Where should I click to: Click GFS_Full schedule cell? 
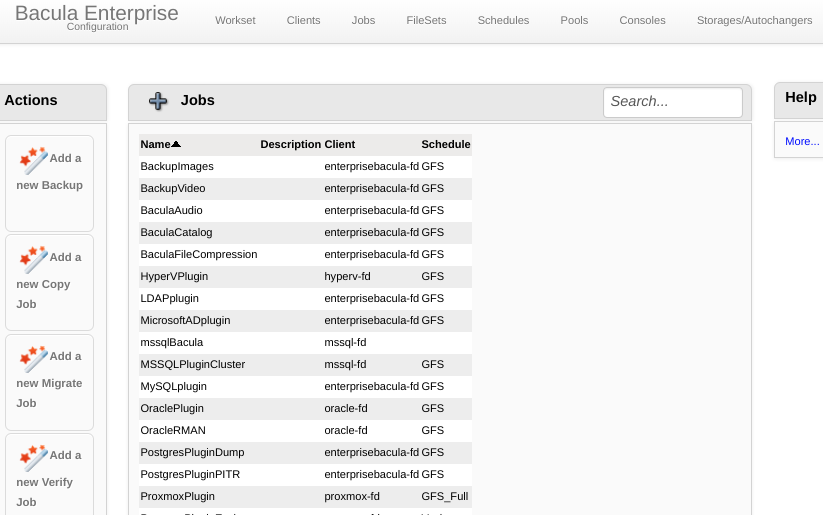(445, 497)
